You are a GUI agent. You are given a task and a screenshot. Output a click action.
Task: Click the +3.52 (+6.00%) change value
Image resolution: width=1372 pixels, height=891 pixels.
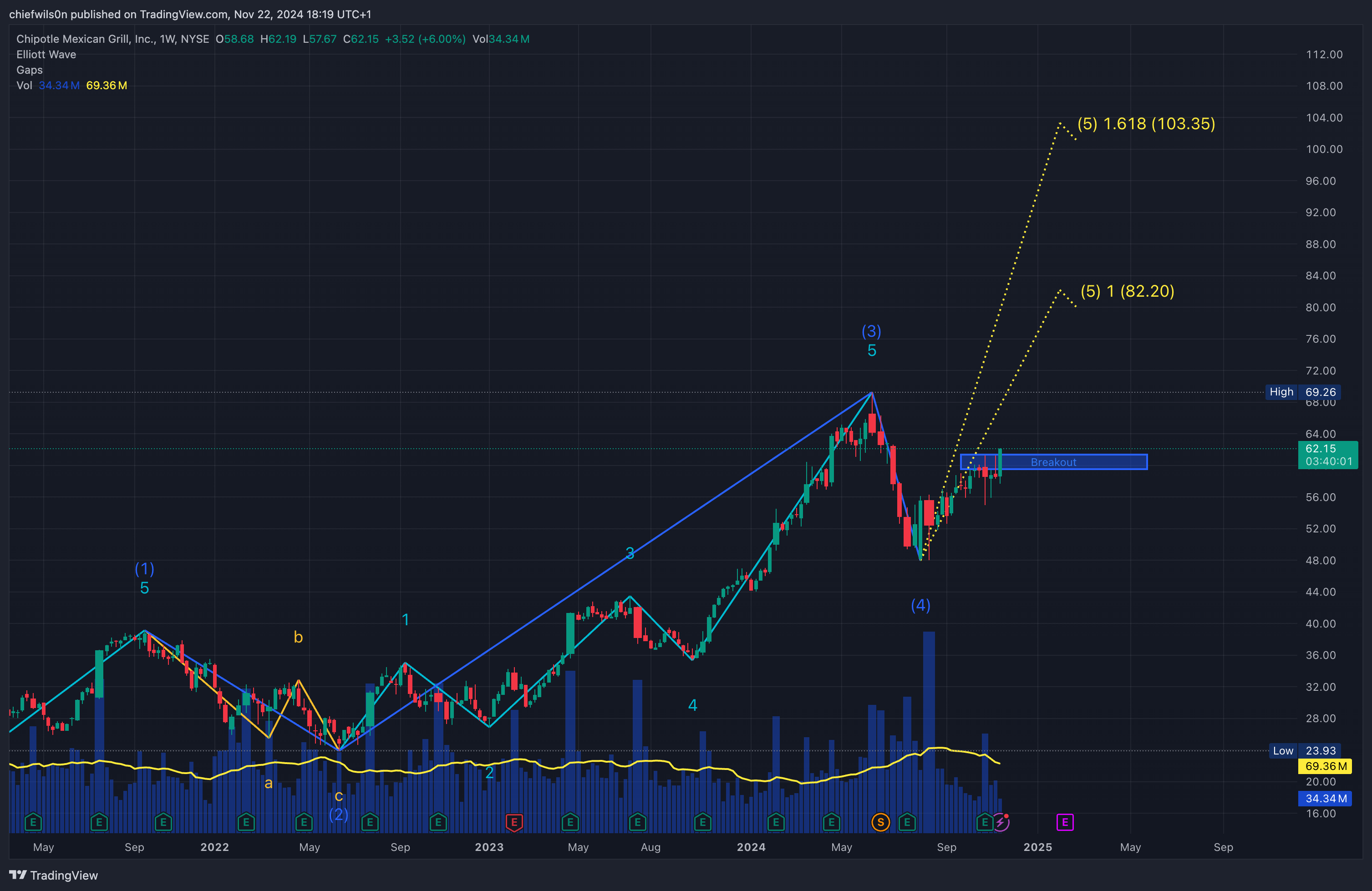[425, 39]
